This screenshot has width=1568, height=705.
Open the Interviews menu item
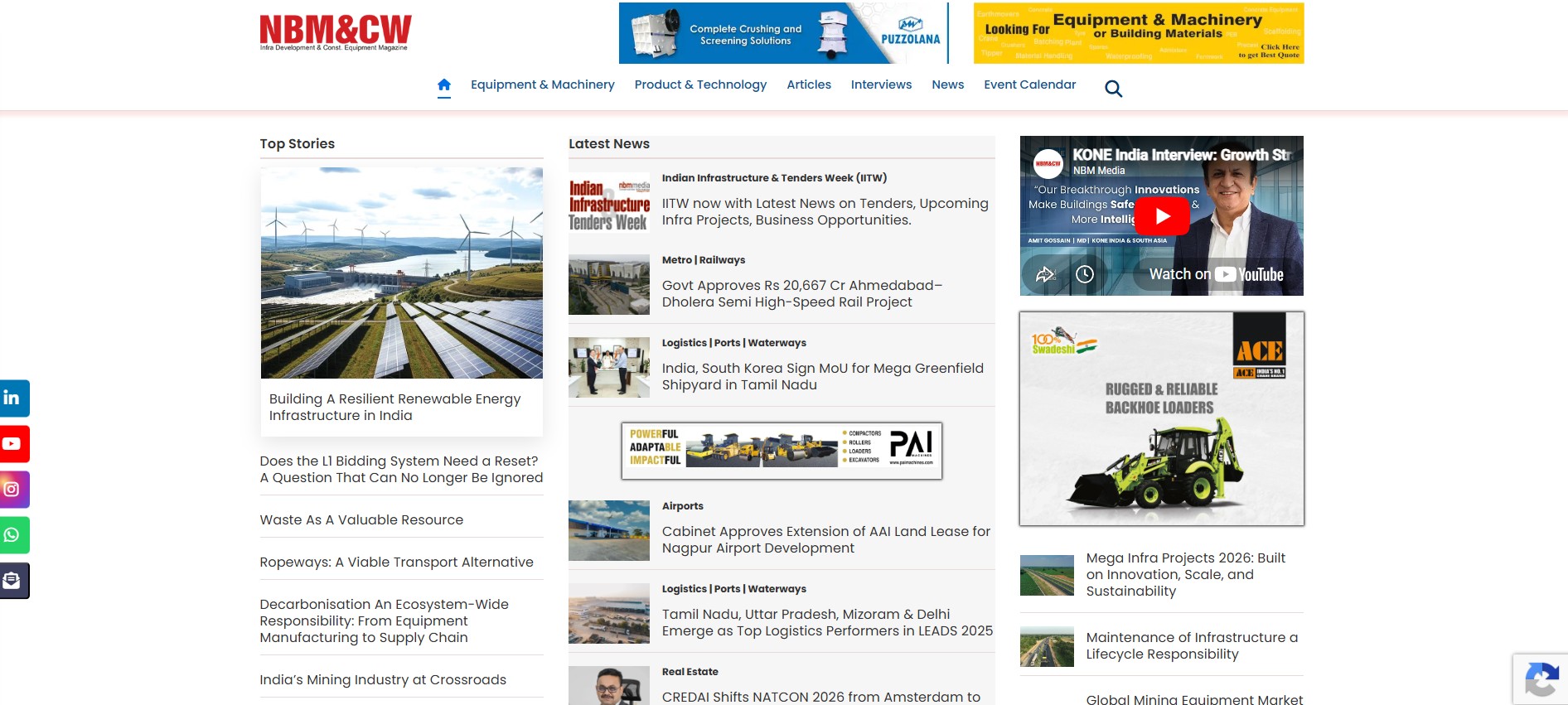point(881,85)
